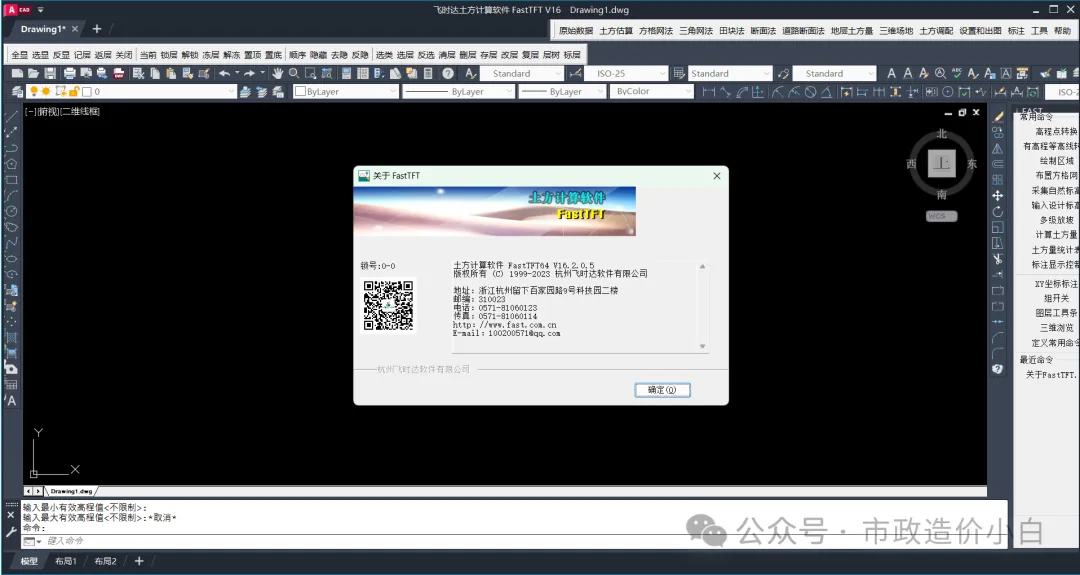This screenshot has width=1080, height=575.
Task: Open the ISO-25 dimension style dropdown
Action: tap(662, 73)
